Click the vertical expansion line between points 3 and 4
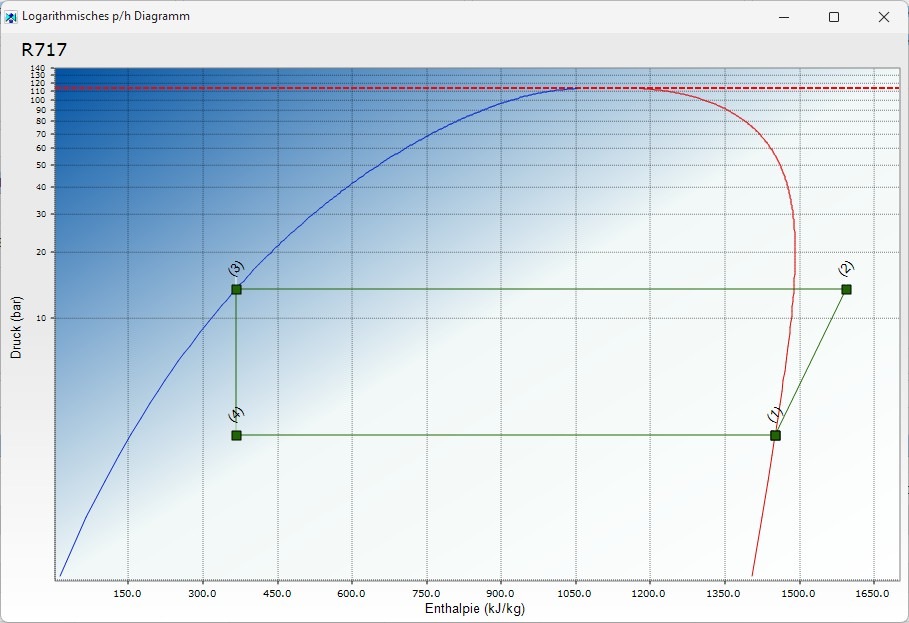The width and height of the screenshot is (909, 623). pyautogui.click(x=236, y=362)
